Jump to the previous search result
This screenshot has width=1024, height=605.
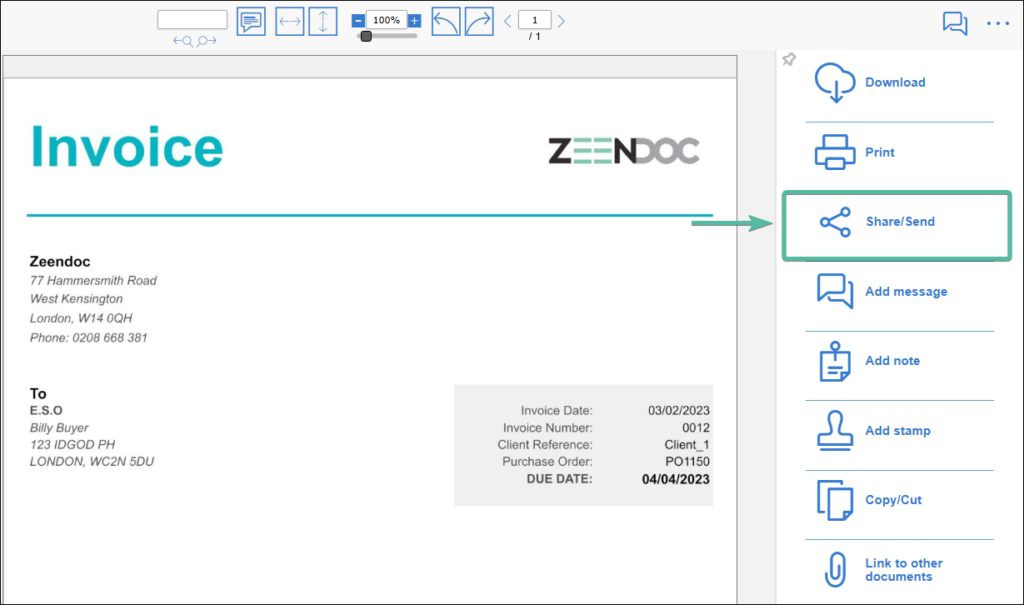[x=183, y=41]
